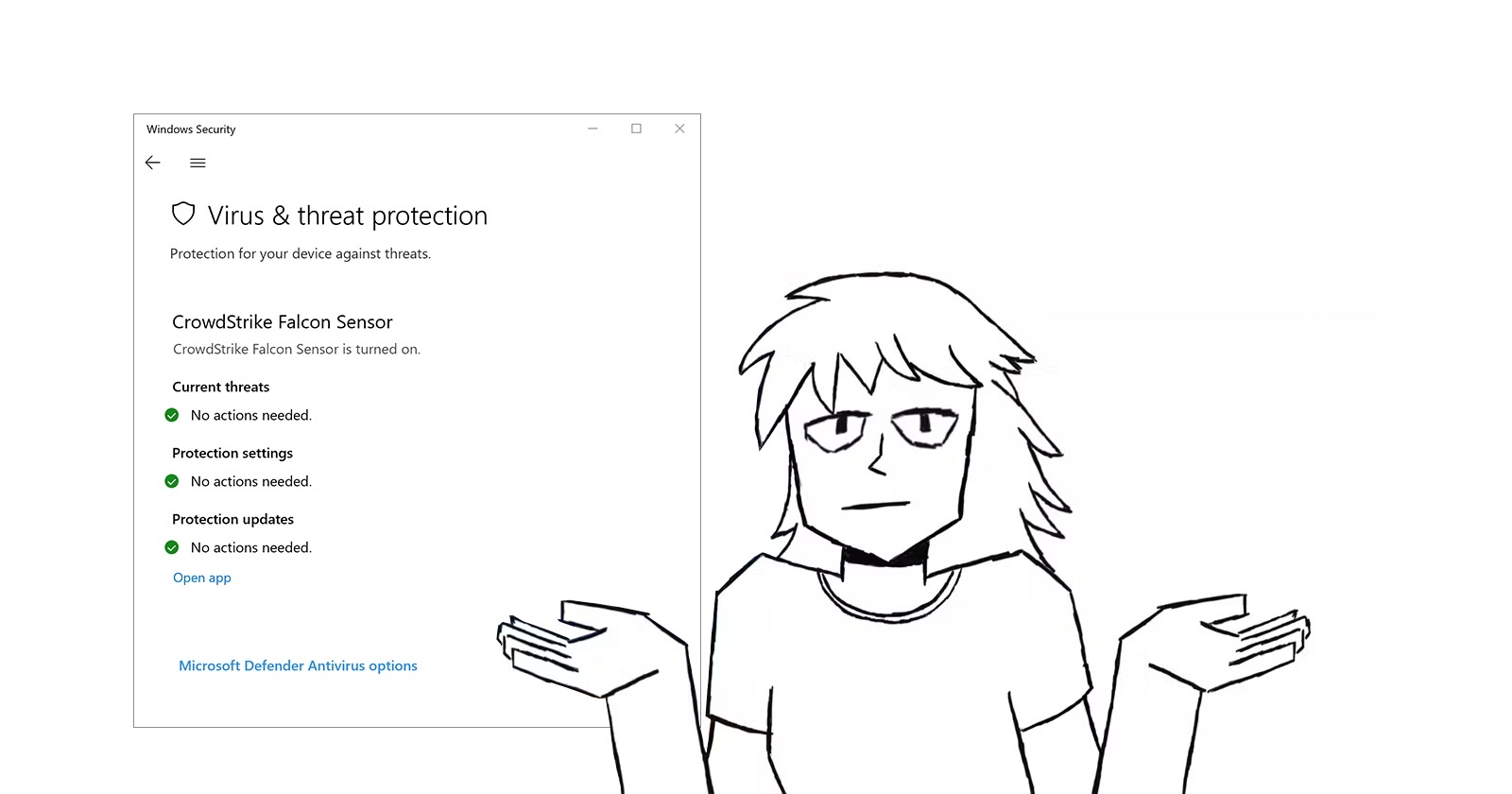Click the green check under Current threats

[x=172, y=415]
